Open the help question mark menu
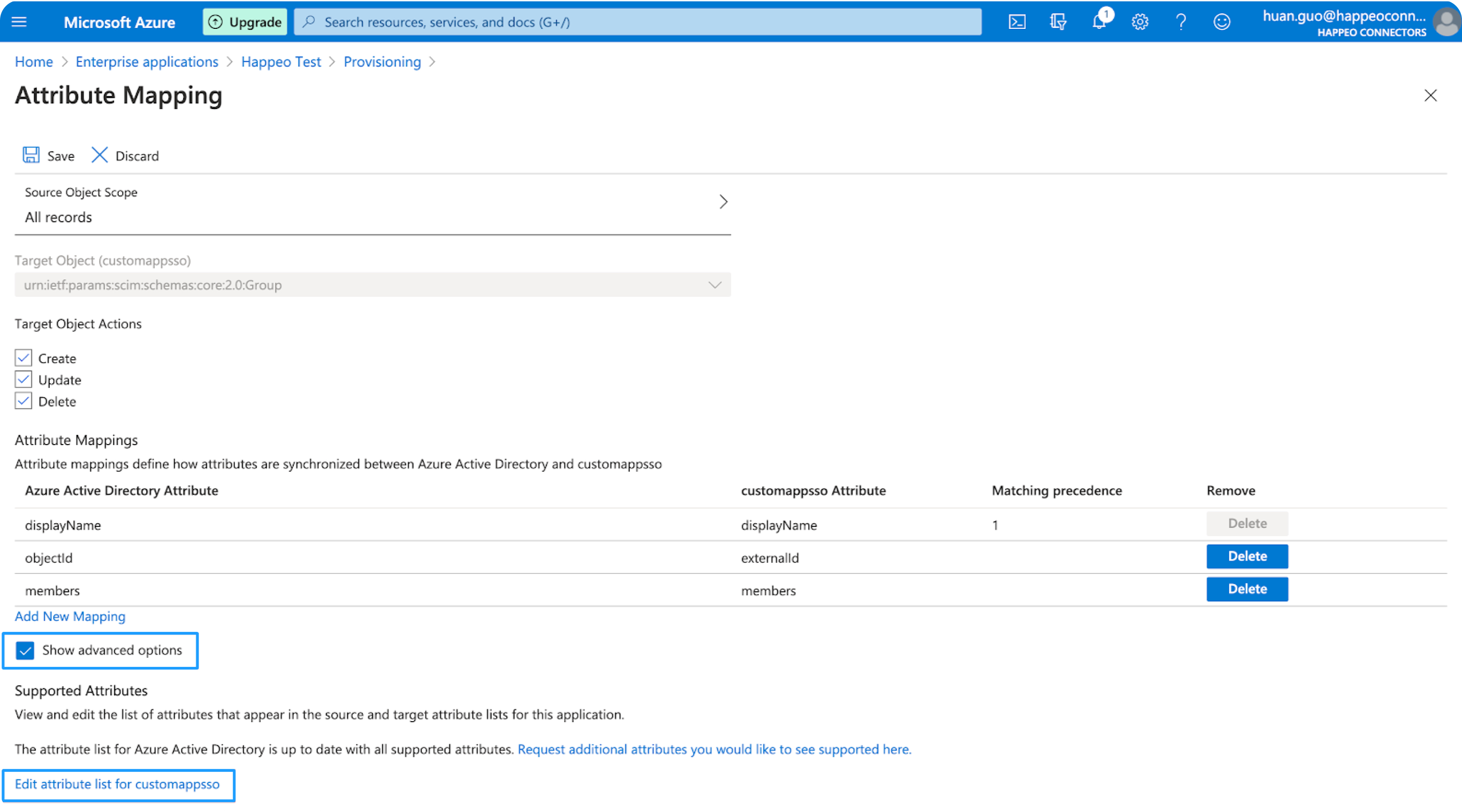 (1181, 21)
